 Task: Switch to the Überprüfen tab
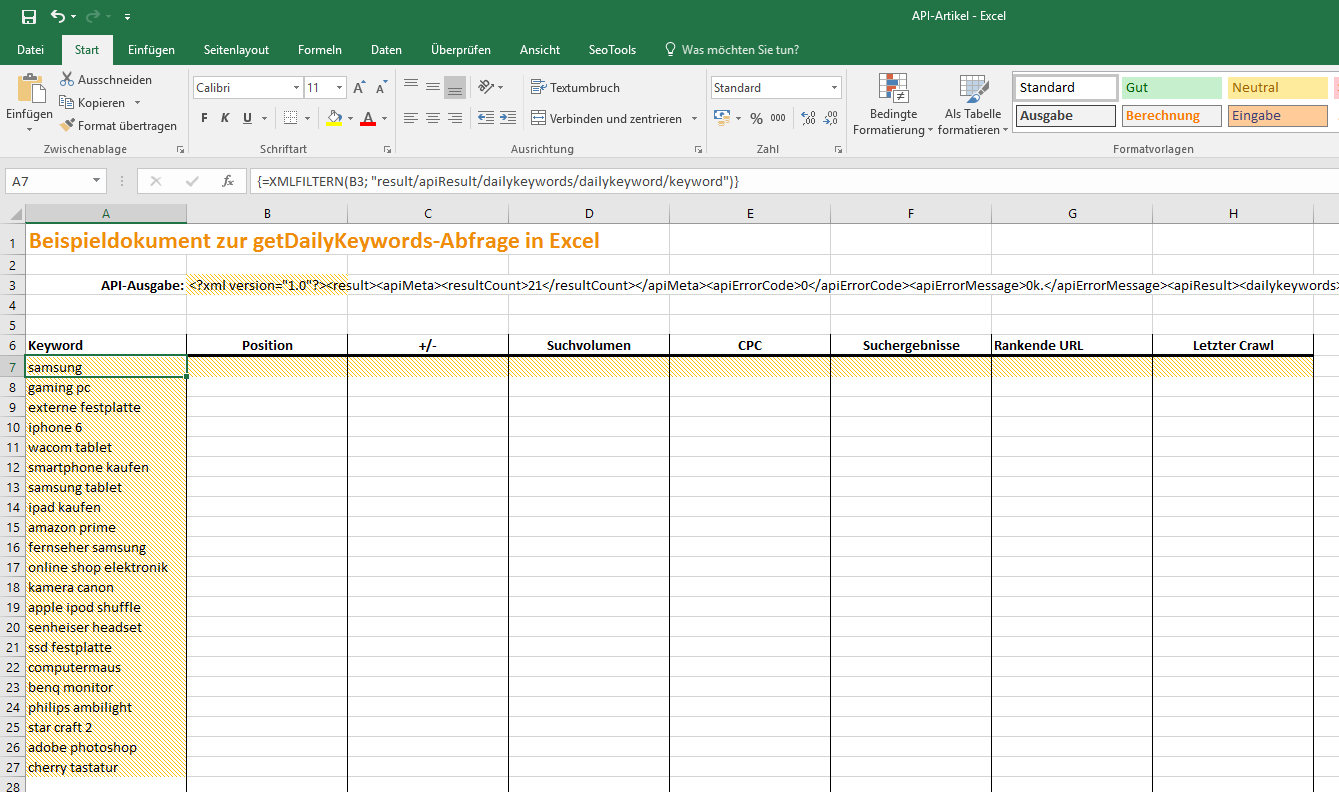[x=461, y=50]
